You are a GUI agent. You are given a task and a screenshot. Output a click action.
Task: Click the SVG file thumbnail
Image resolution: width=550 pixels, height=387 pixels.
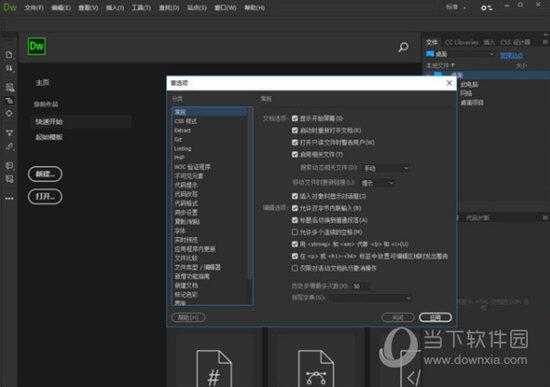(x=316, y=368)
